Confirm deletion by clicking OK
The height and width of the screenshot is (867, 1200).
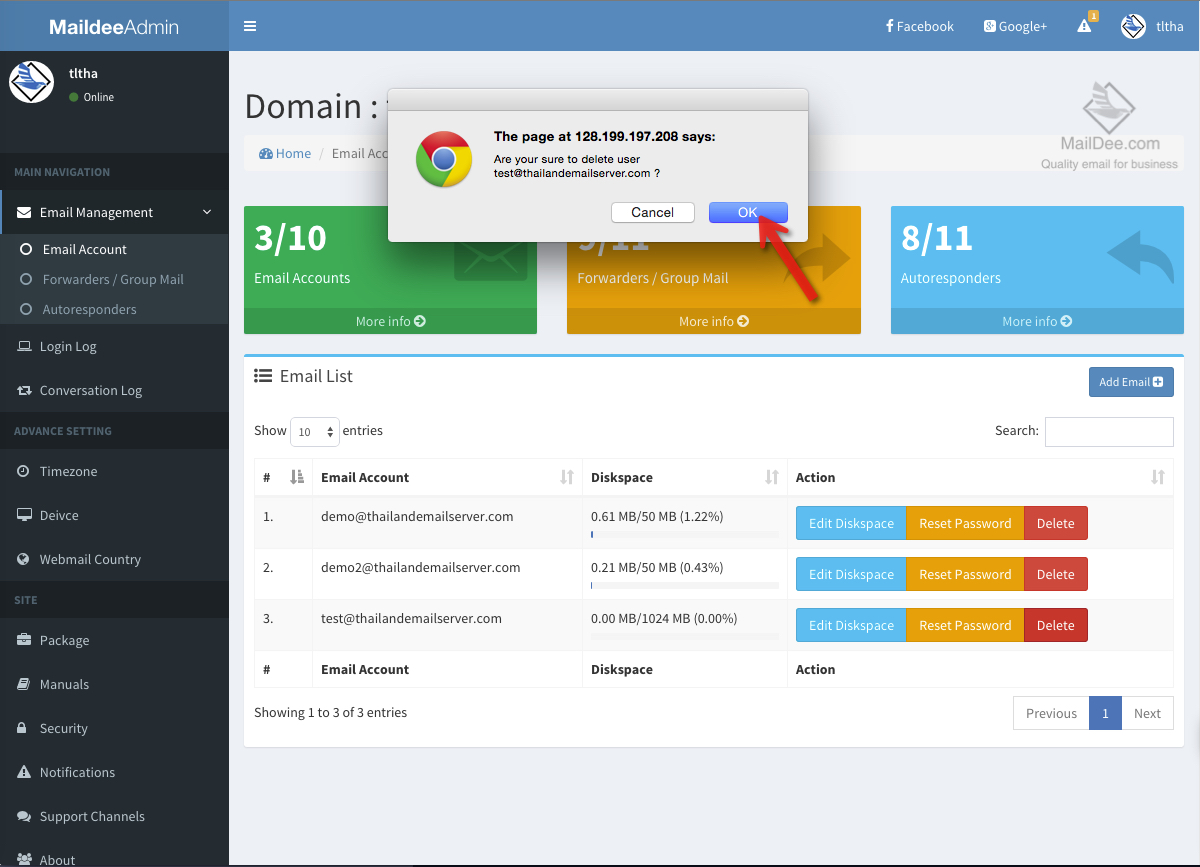coord(748,212)
